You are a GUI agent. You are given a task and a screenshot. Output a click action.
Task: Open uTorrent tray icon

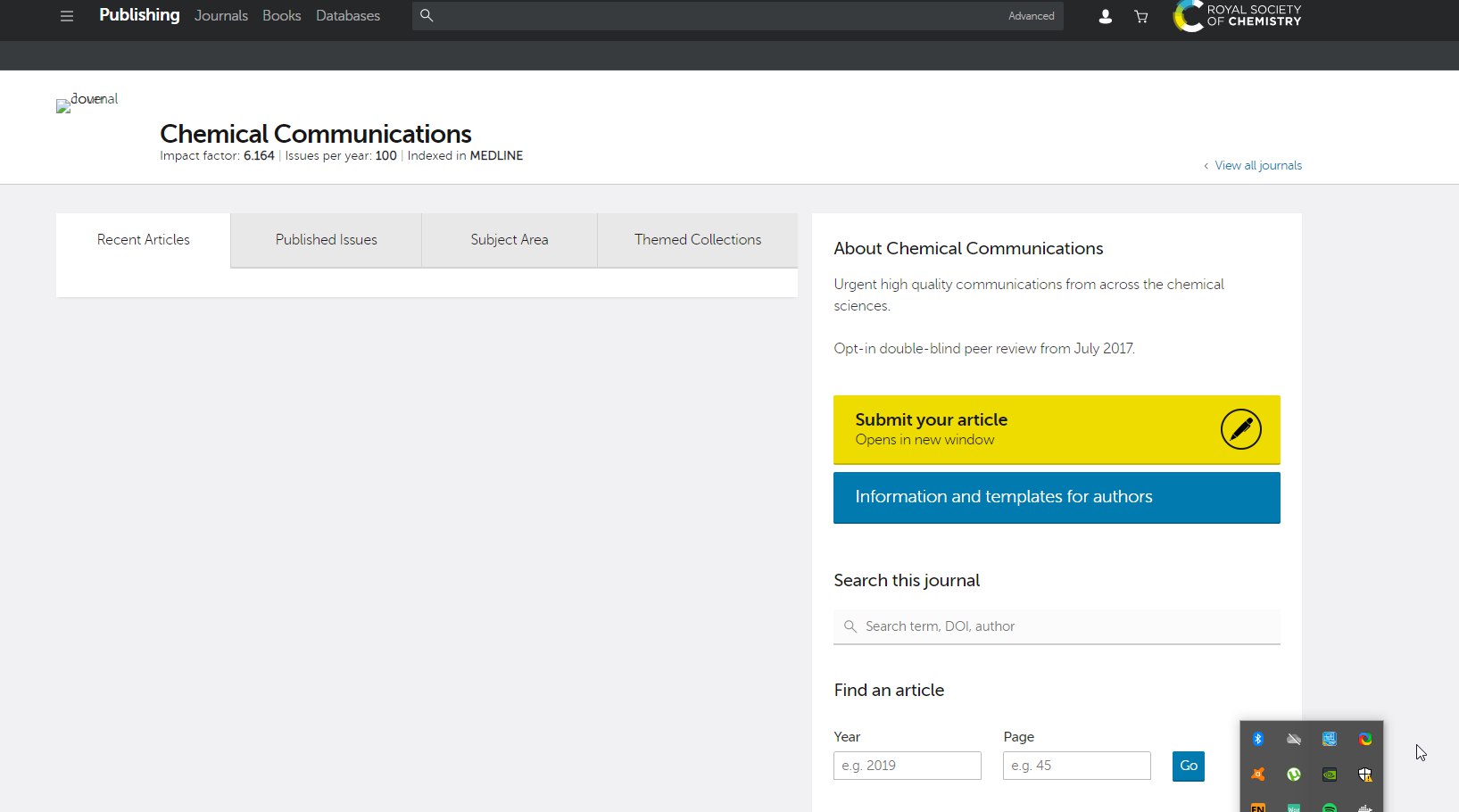pos(1294,775)
